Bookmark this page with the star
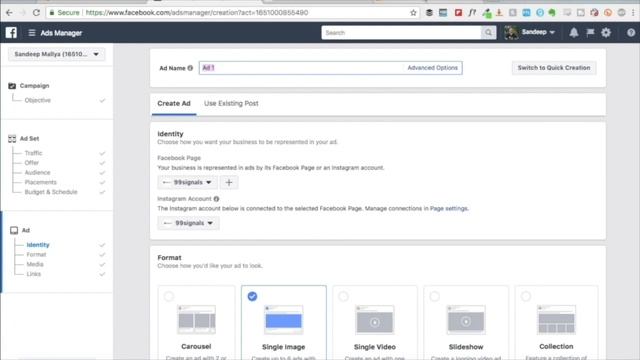640x360 pixels. (x=413, y=13)
